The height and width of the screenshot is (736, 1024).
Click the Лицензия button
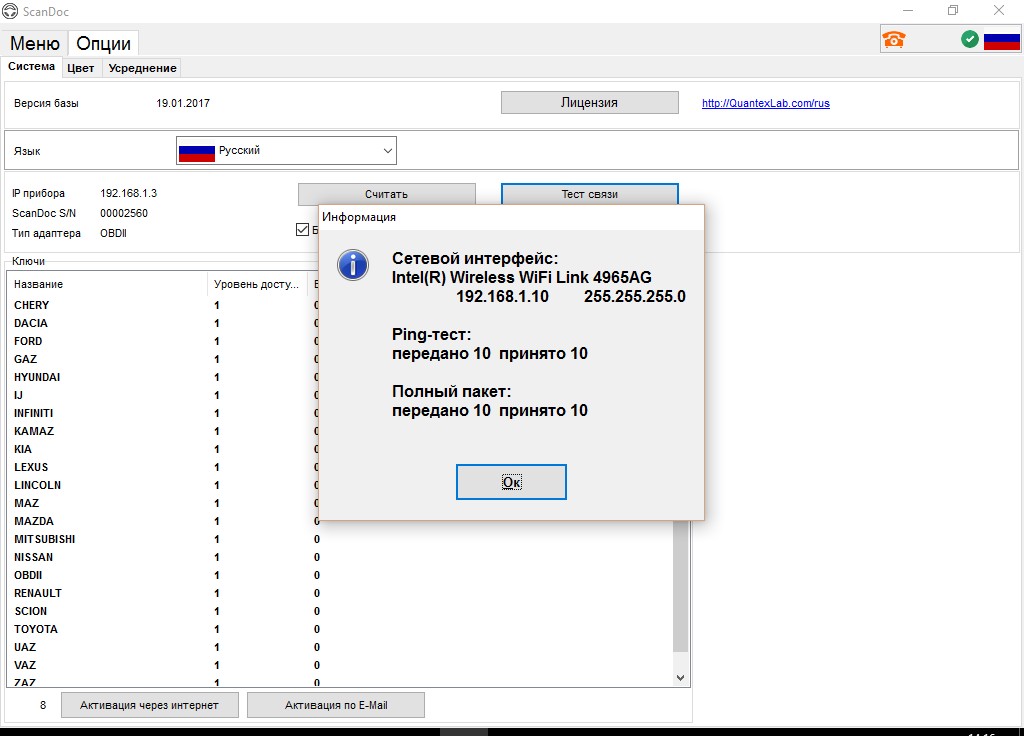point(590,103)
